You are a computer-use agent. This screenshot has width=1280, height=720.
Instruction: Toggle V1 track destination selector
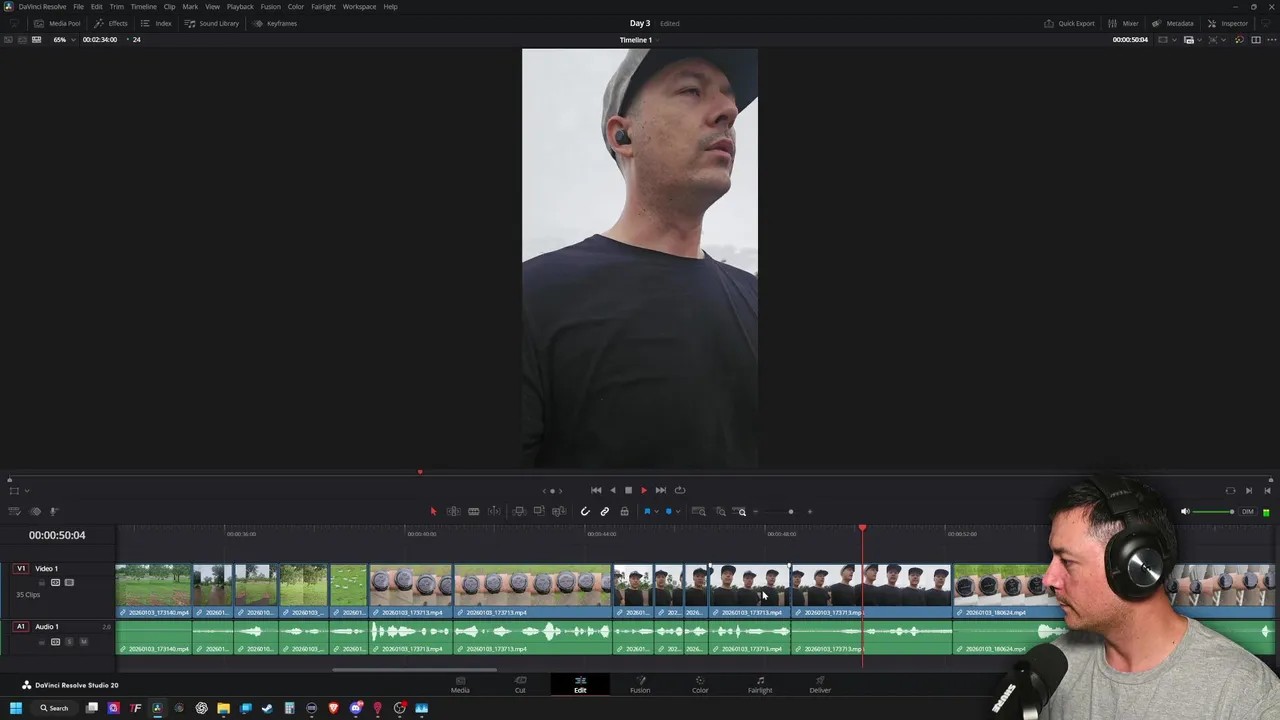click(21, 568)
